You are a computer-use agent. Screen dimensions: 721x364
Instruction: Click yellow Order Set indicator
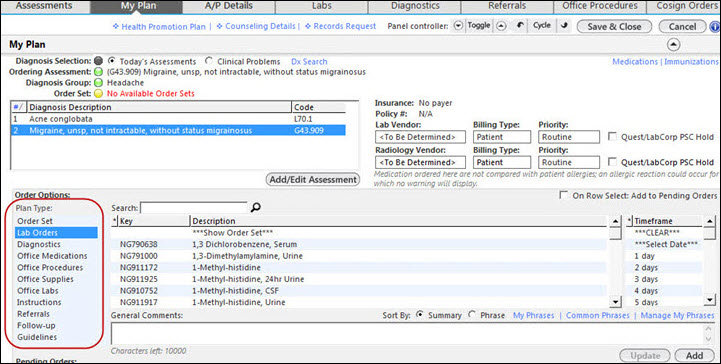click(98, 93)
